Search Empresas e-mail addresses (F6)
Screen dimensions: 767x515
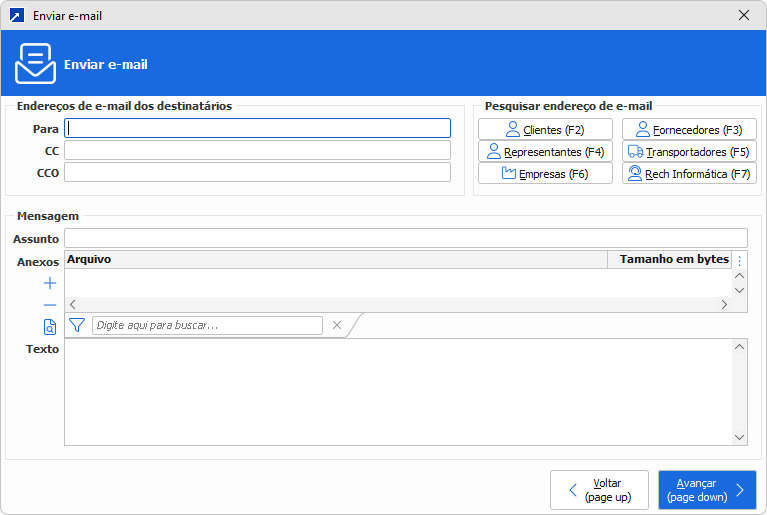[x=545, y=173]
